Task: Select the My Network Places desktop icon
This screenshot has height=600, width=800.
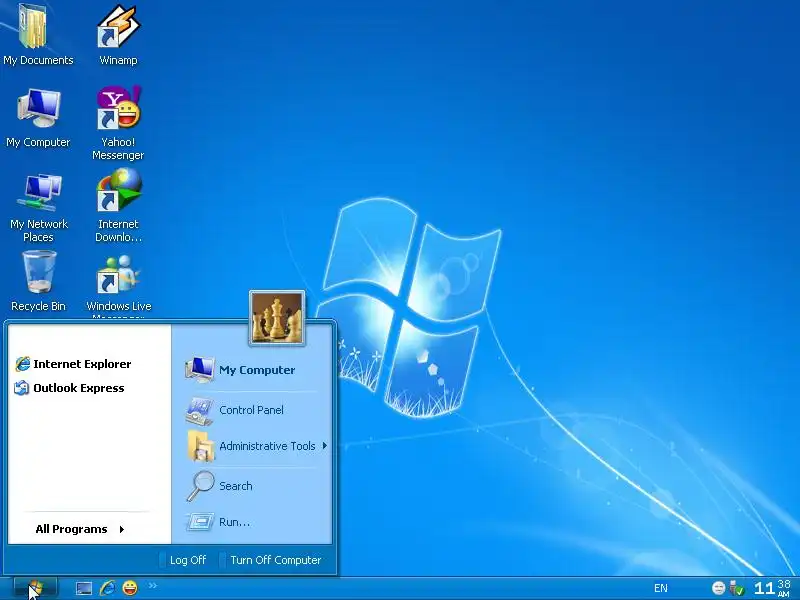Action: [38, 208]
